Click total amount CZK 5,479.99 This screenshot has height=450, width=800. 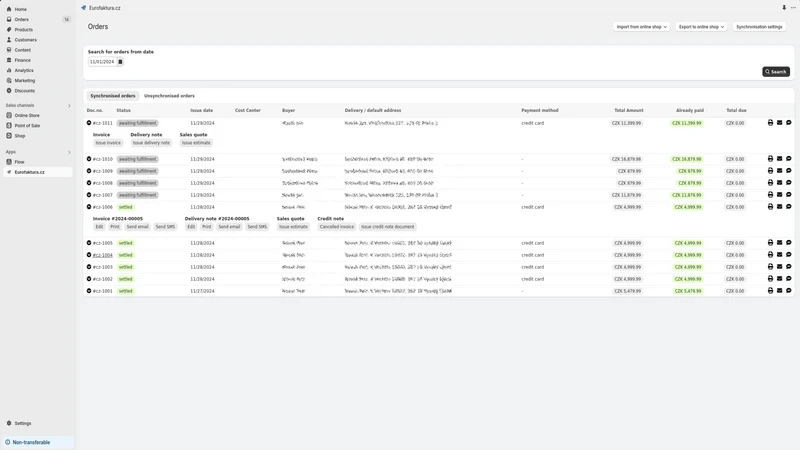tap(628, 291)
